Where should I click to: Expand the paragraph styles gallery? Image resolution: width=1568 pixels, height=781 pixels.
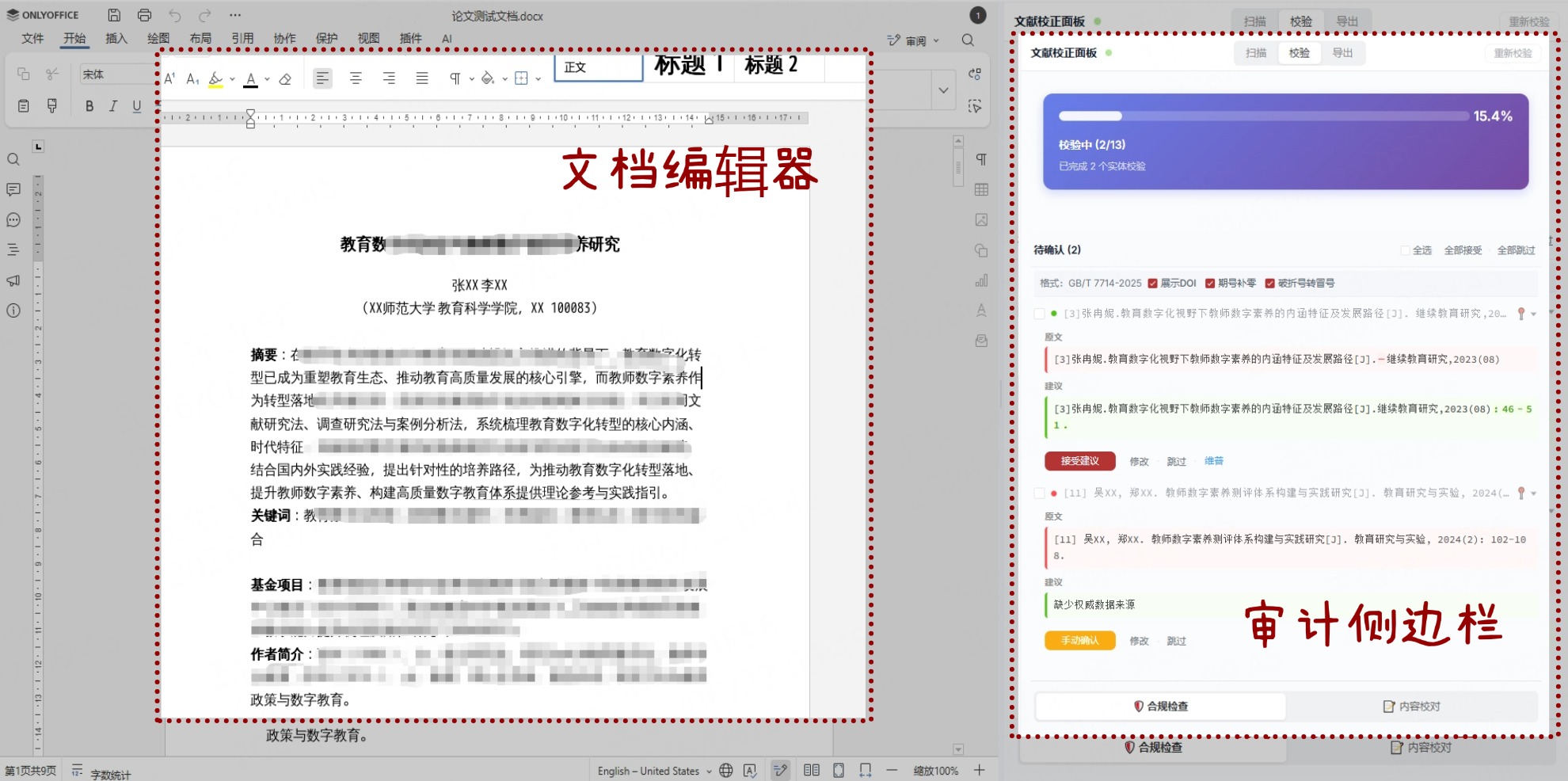click(x=943, y=90)
